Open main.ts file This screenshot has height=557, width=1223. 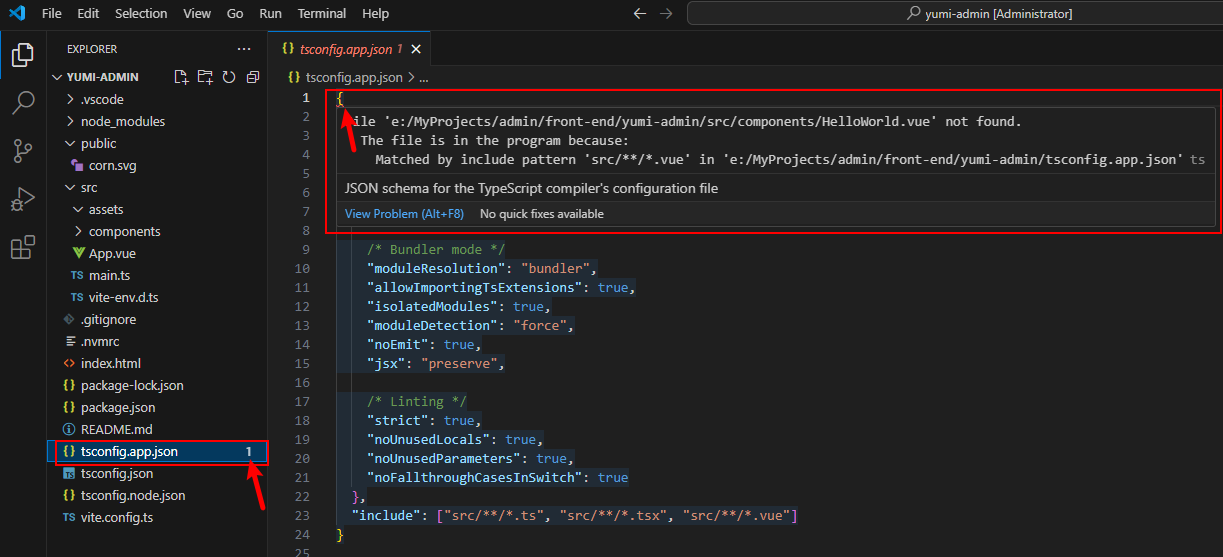pos(109,275)
